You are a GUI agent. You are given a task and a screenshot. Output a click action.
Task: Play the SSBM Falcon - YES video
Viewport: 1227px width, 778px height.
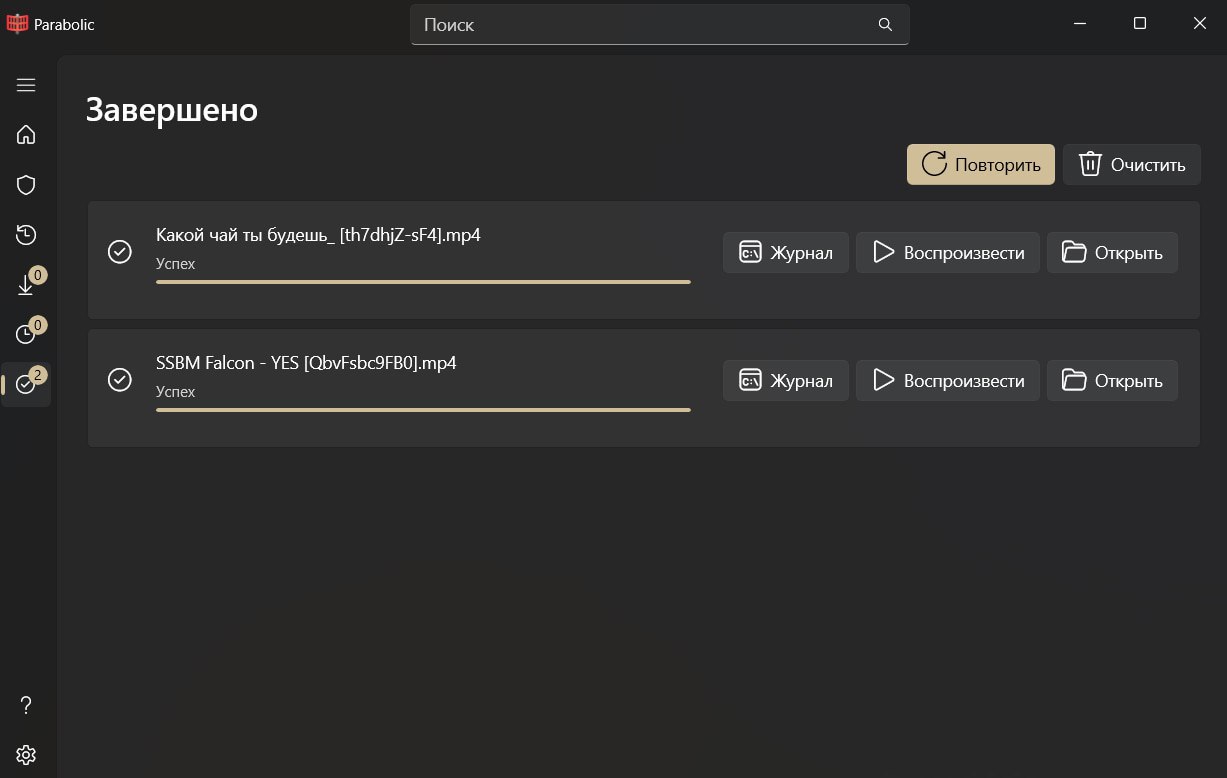pos(947,381)
